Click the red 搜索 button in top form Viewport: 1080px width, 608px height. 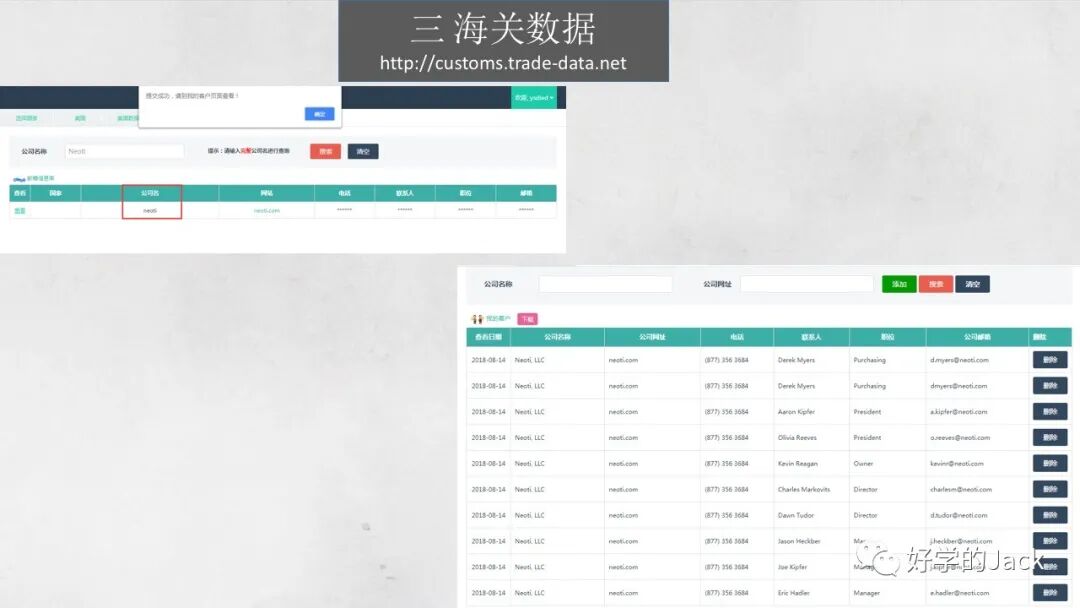324,150
